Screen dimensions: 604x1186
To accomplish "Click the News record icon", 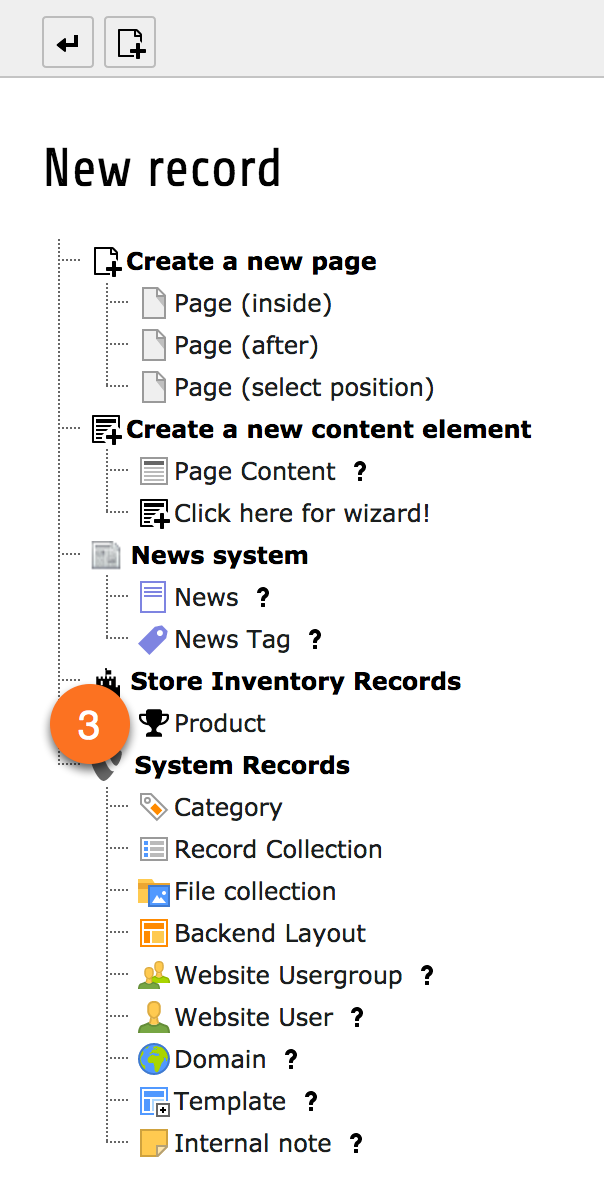I will coord(153,598).
